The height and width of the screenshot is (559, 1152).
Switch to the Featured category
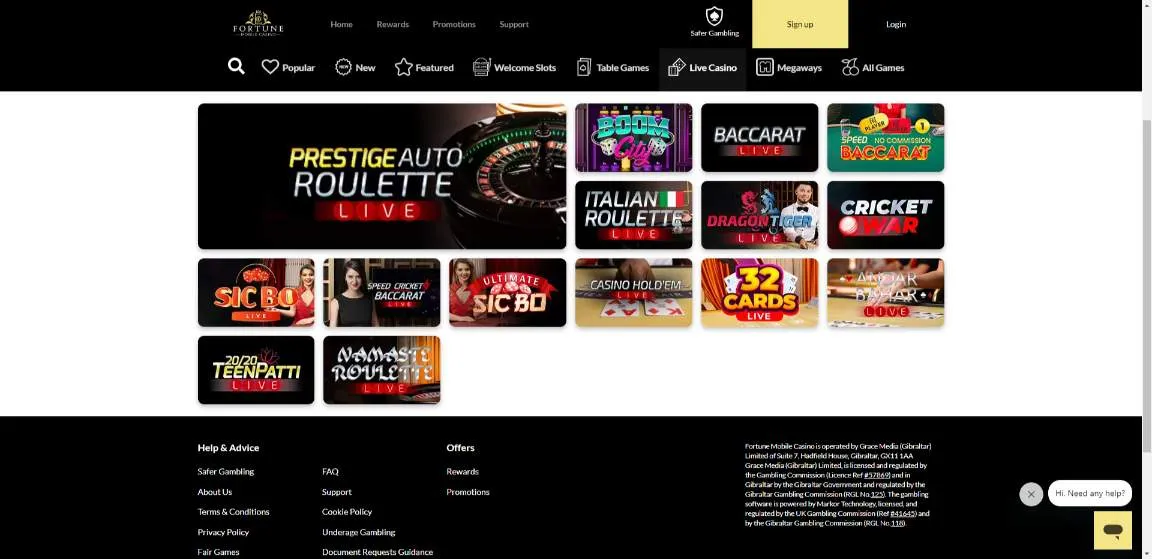click(424, 68)
